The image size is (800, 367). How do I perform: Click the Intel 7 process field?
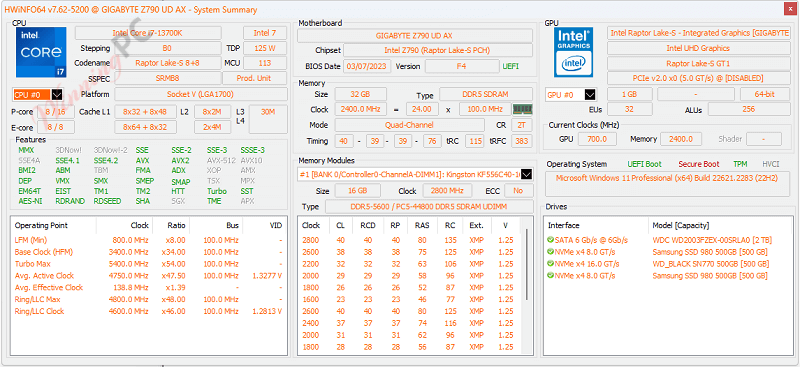pos(265,33)
